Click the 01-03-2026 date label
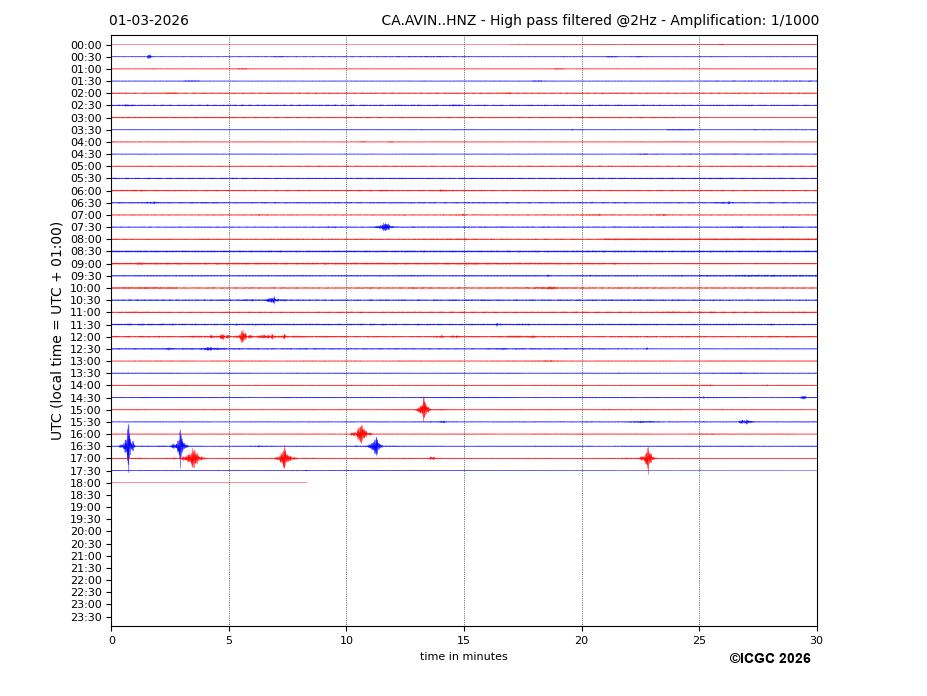927x696 pixels. click(148, 21)
